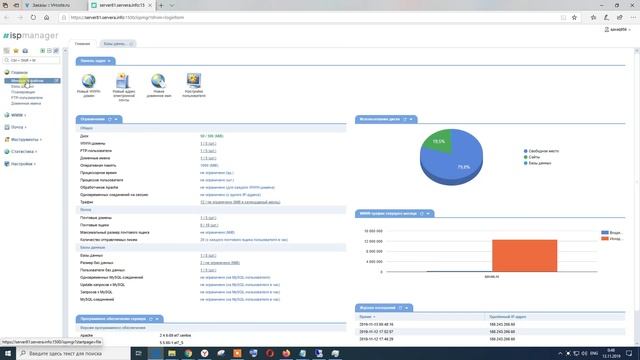Select the highlighted file manager menu item

point(32,81)
